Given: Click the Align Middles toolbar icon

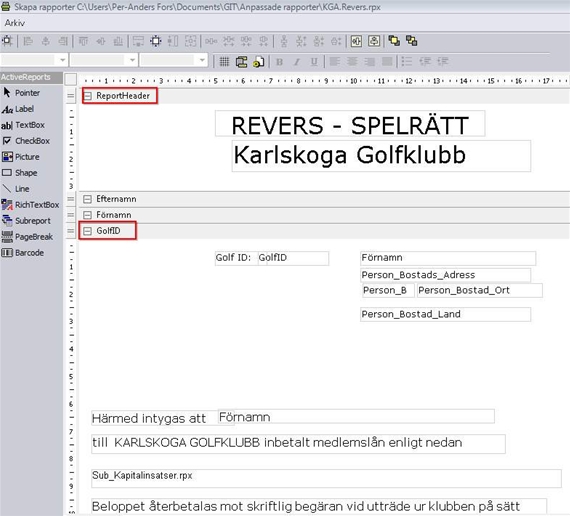Looking at the screenshot, I should (x=101, y=41).
